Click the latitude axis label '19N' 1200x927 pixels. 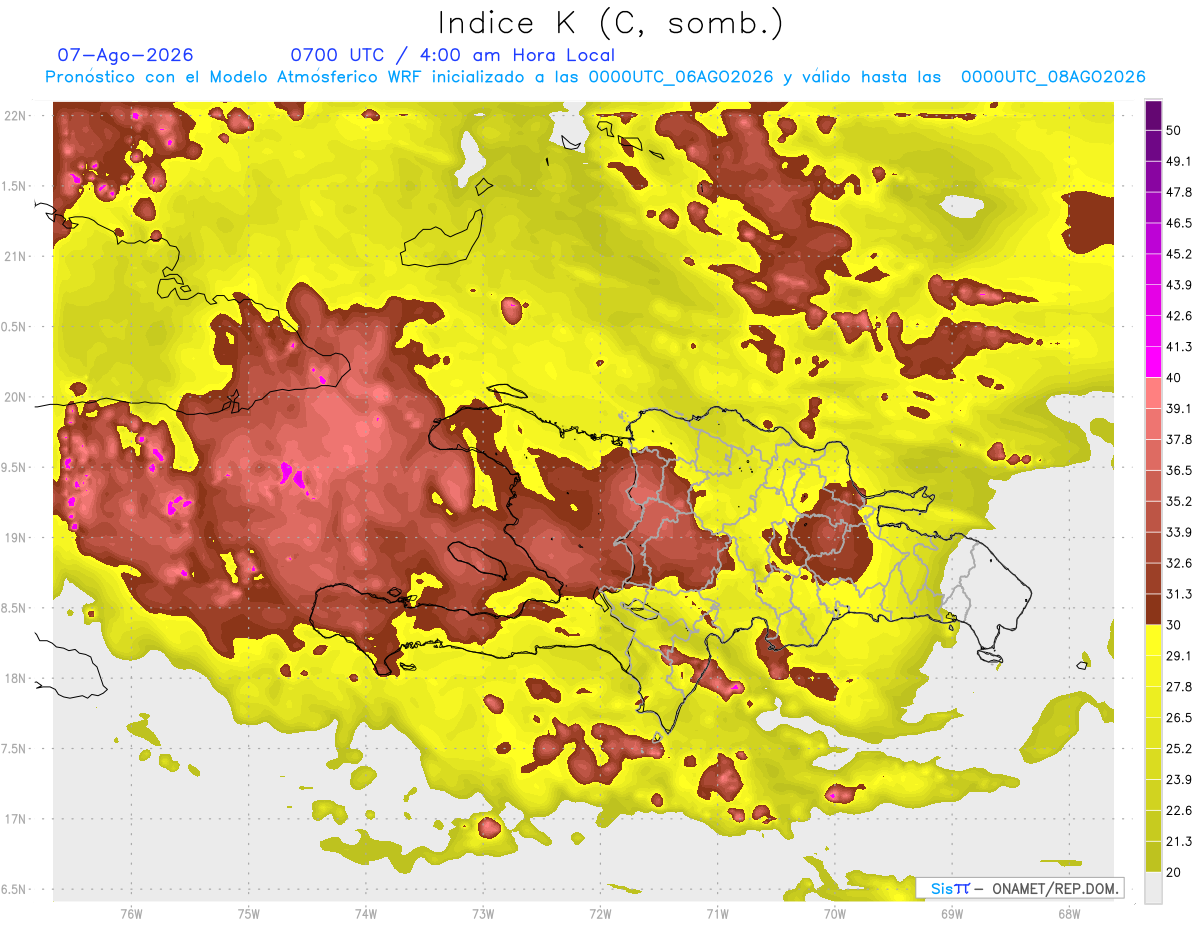pos(16,537)
